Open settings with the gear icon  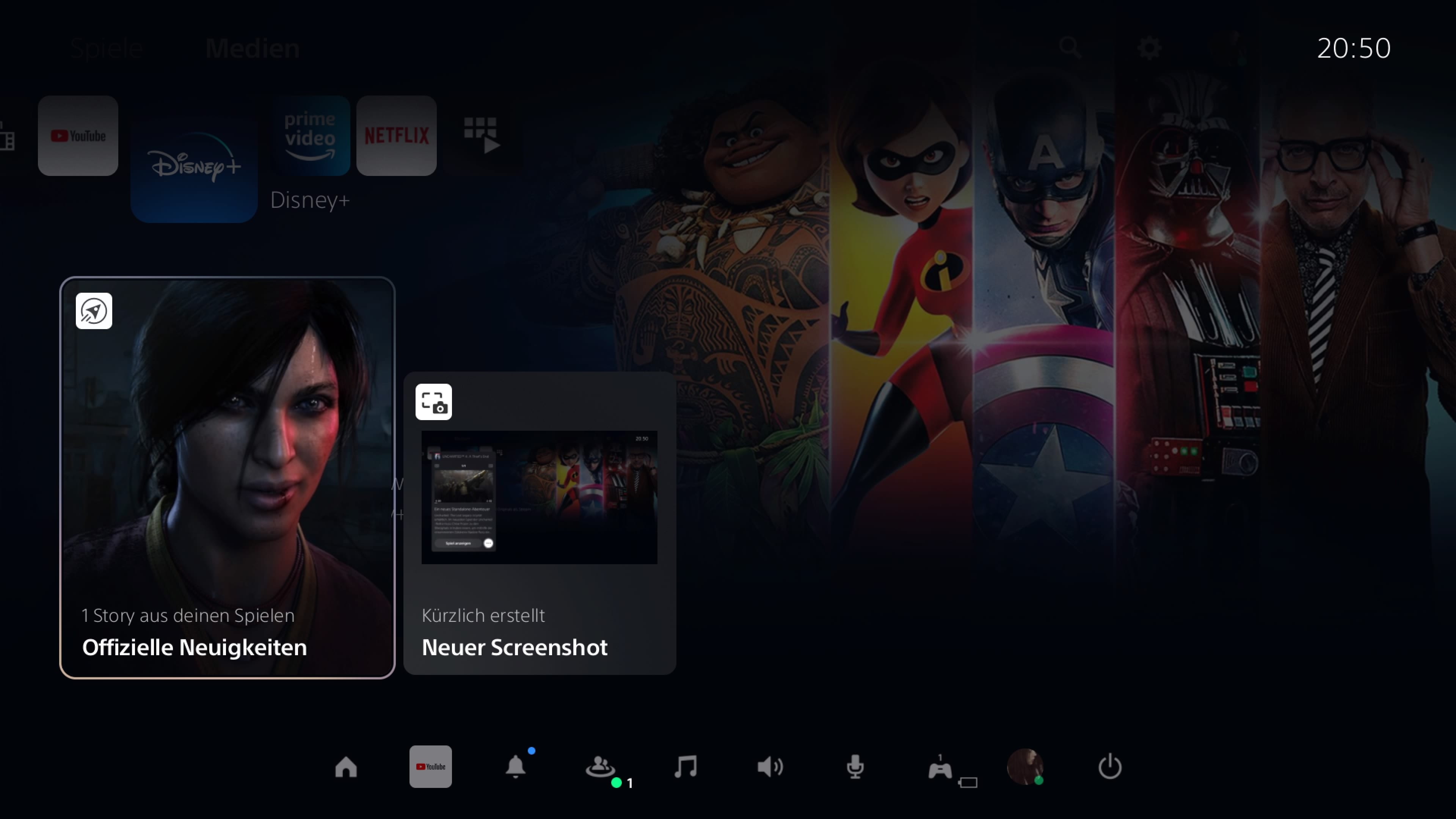pyautogui.click(x=1149, y=48)
